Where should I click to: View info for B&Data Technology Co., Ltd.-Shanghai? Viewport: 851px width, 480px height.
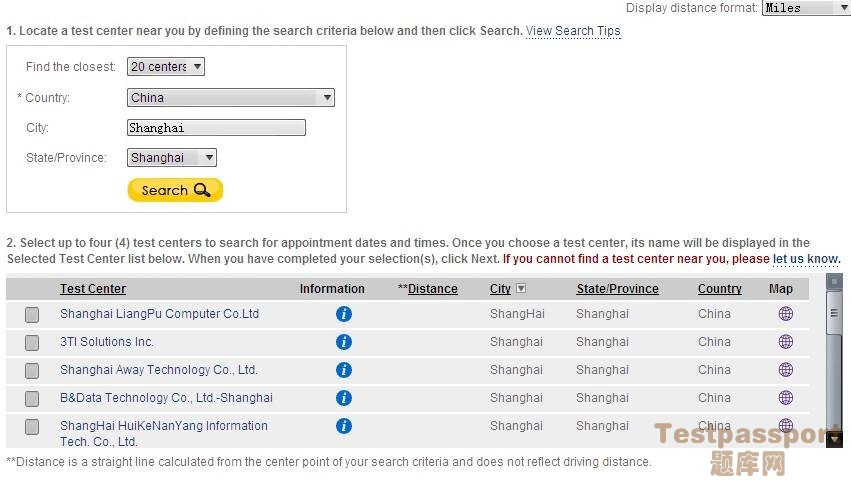click(x=344, y=398)
